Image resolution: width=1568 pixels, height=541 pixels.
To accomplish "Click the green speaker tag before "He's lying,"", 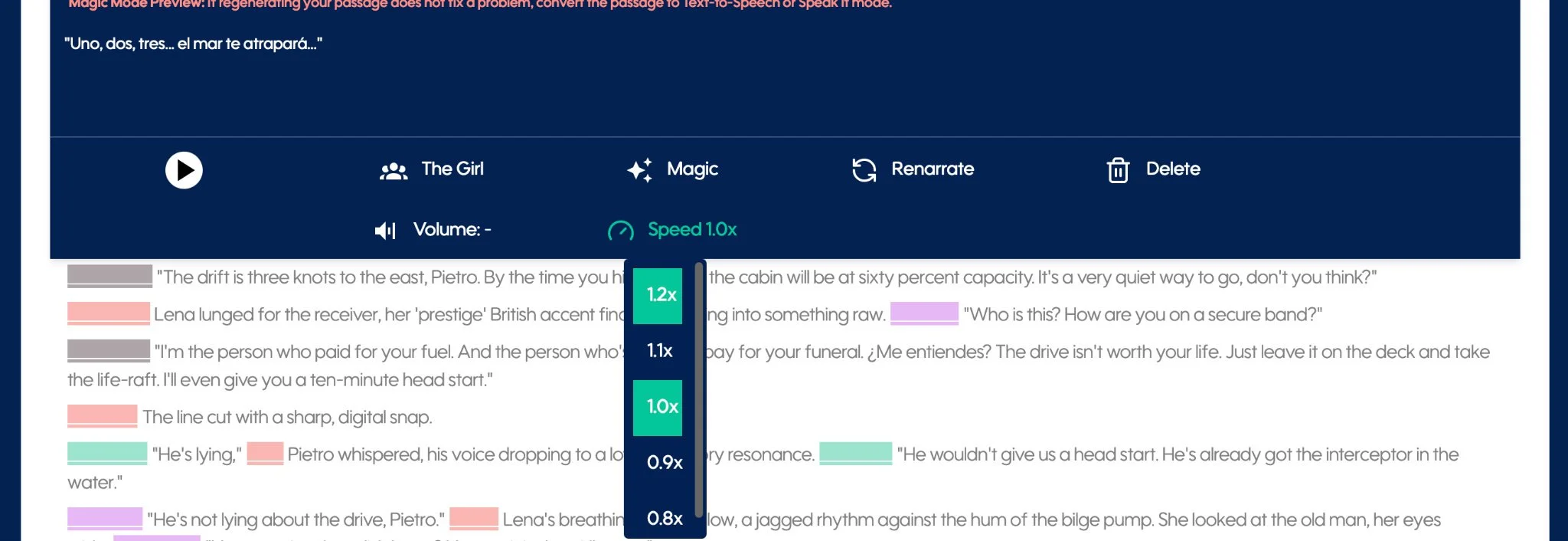I will click(x=107, y=454).
